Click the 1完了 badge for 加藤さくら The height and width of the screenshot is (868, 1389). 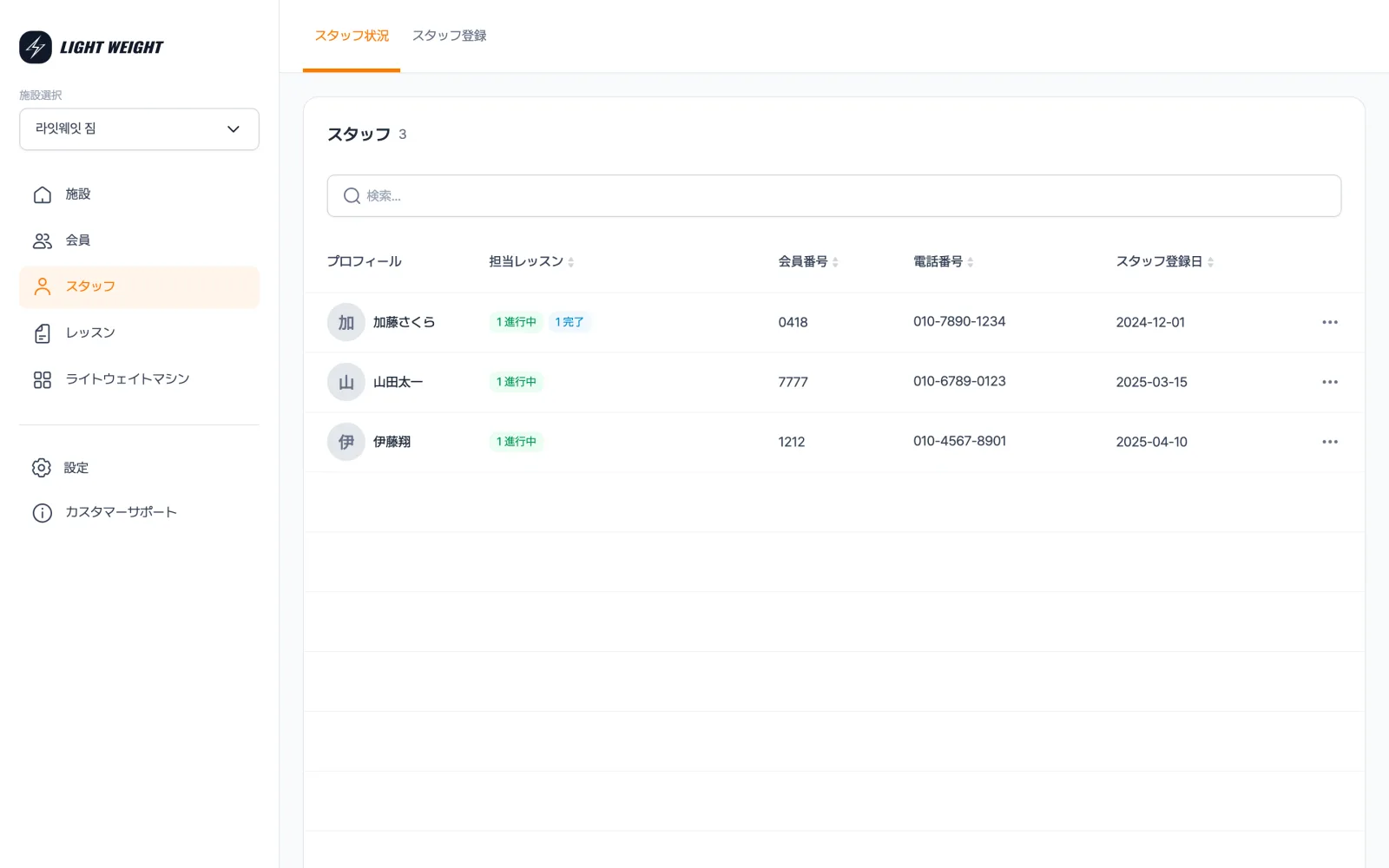(569, 322)
